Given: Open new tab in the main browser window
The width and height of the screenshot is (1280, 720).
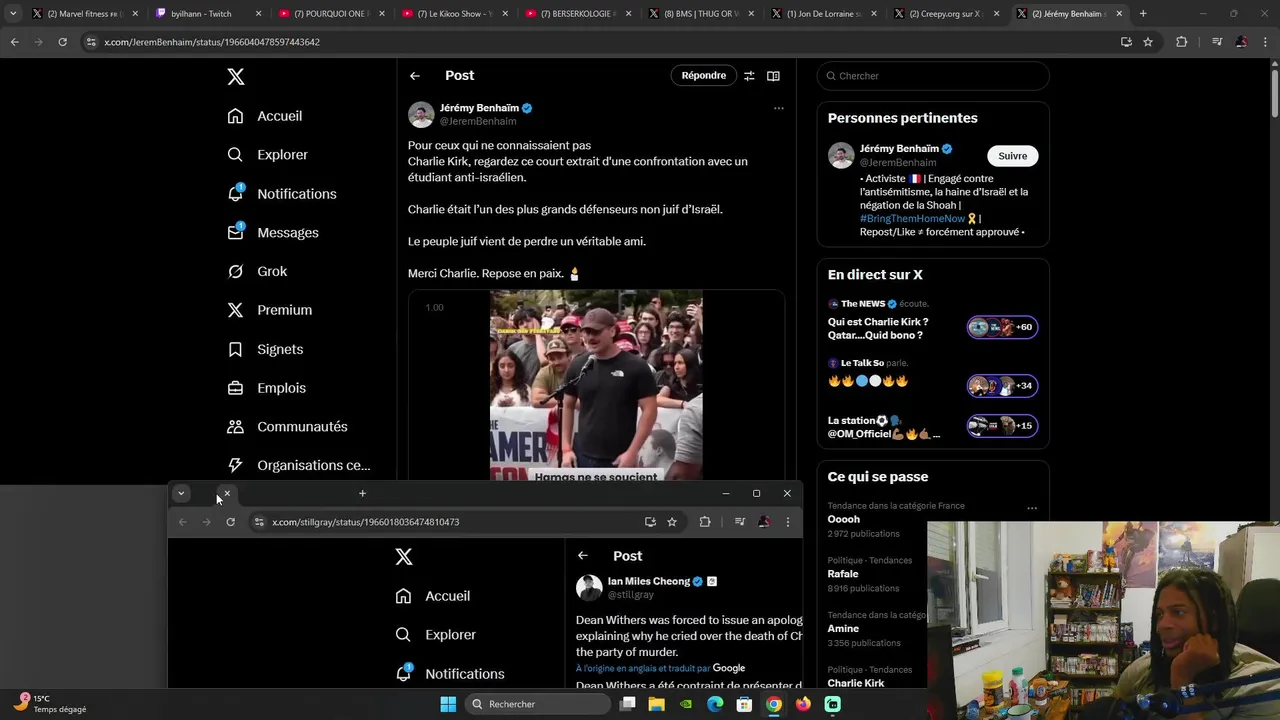Looking at the screenshot, I should (x=1143, y=14).
